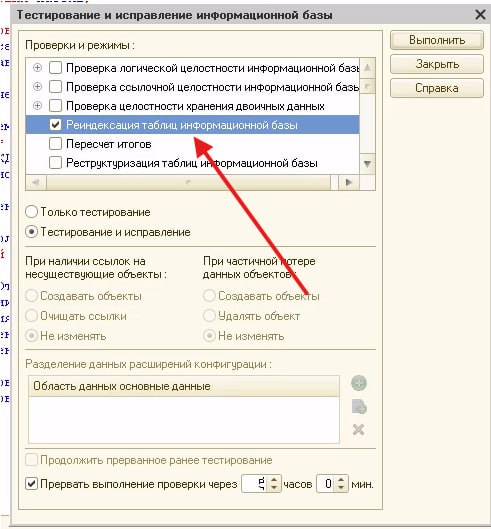Enable the logical integrity check checkbox
Viewport: 491px width, 529px height.
(55, 68)
